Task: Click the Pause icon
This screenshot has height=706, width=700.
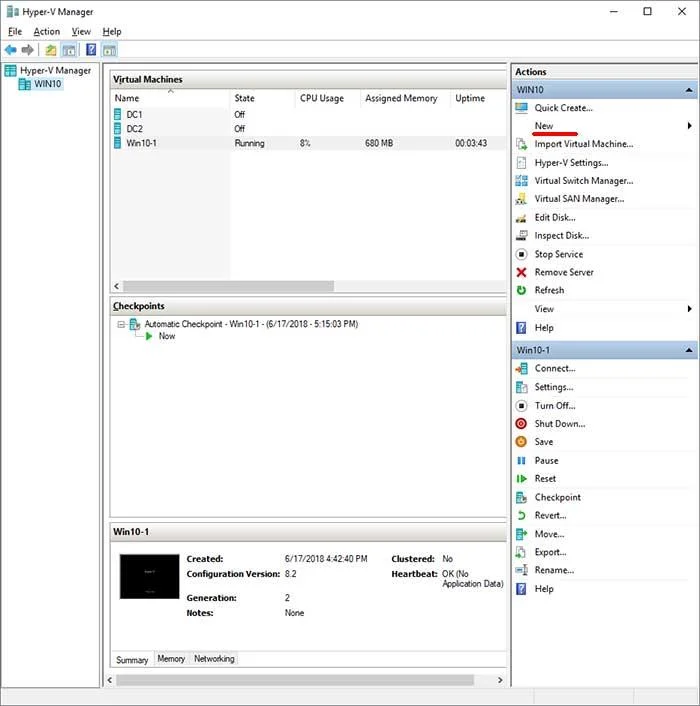Action: click(521, 461)
